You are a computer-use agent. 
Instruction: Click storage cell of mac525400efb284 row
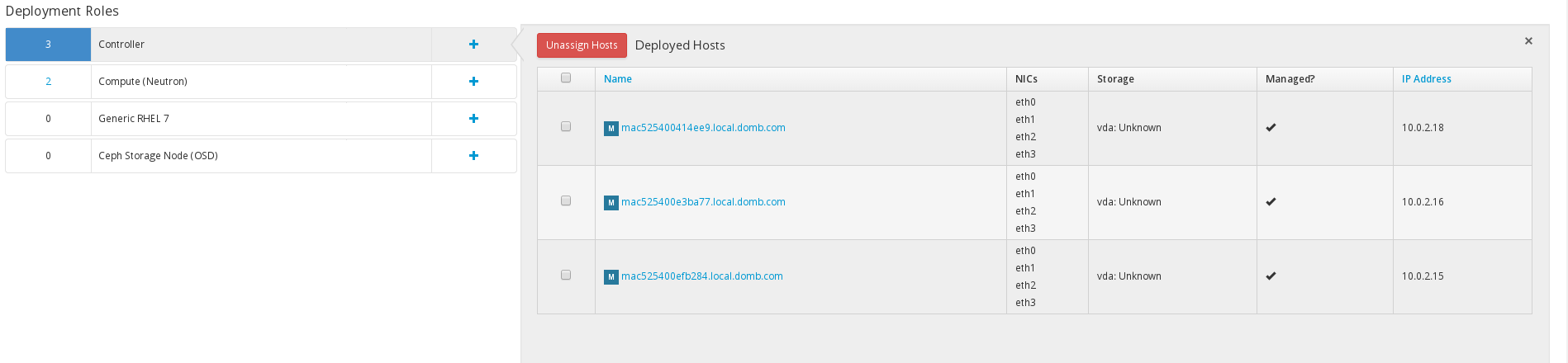tap(1172, 276)
